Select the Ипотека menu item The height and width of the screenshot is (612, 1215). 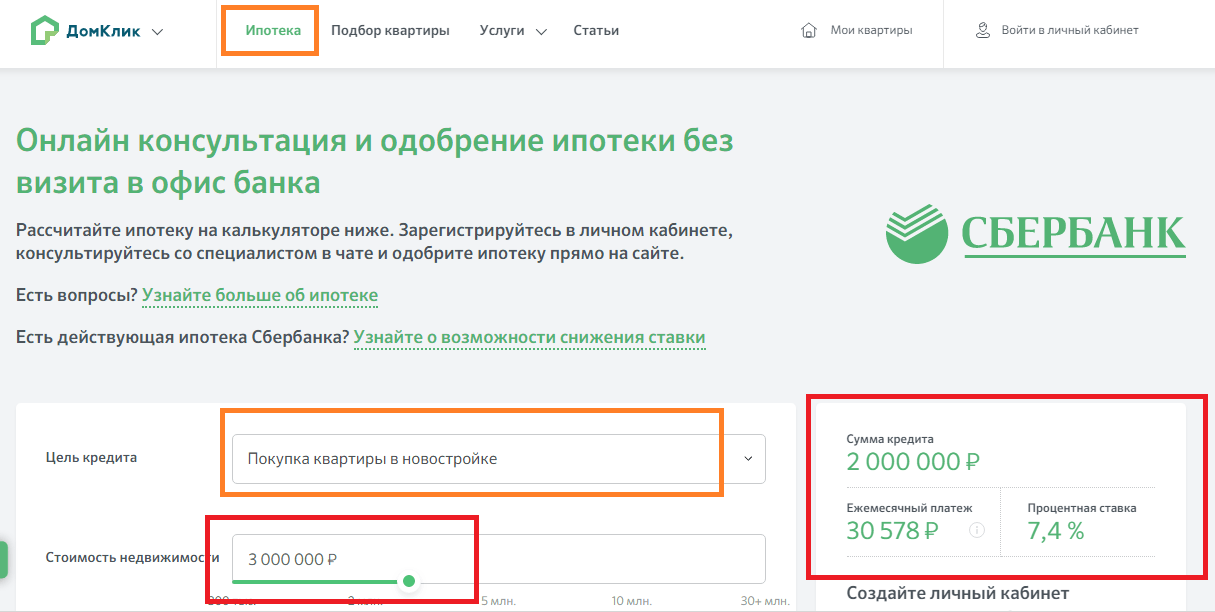tap(273, 31)
